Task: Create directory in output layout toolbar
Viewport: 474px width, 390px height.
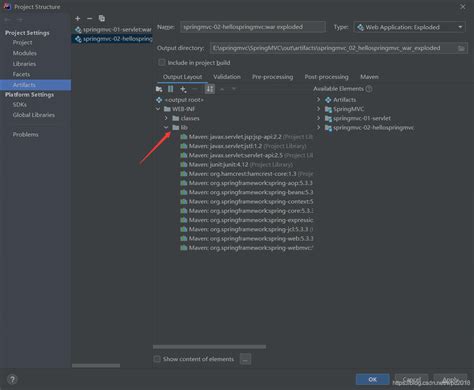Action: point(159,89)
